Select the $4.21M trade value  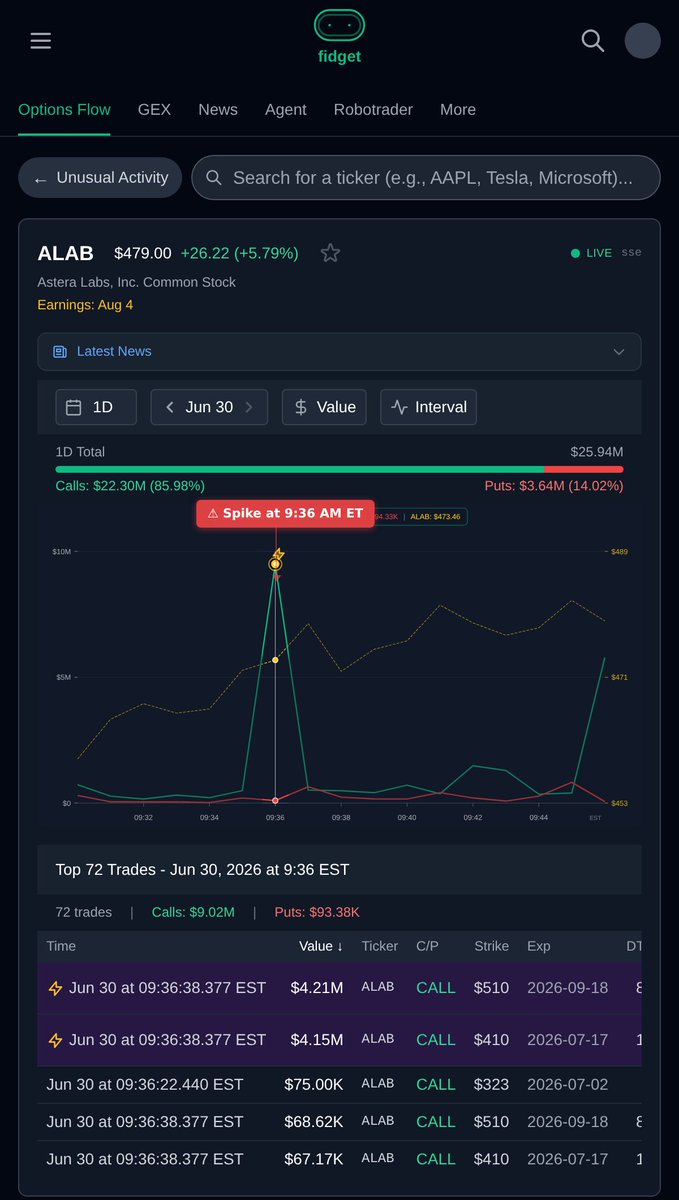[317, 988]
